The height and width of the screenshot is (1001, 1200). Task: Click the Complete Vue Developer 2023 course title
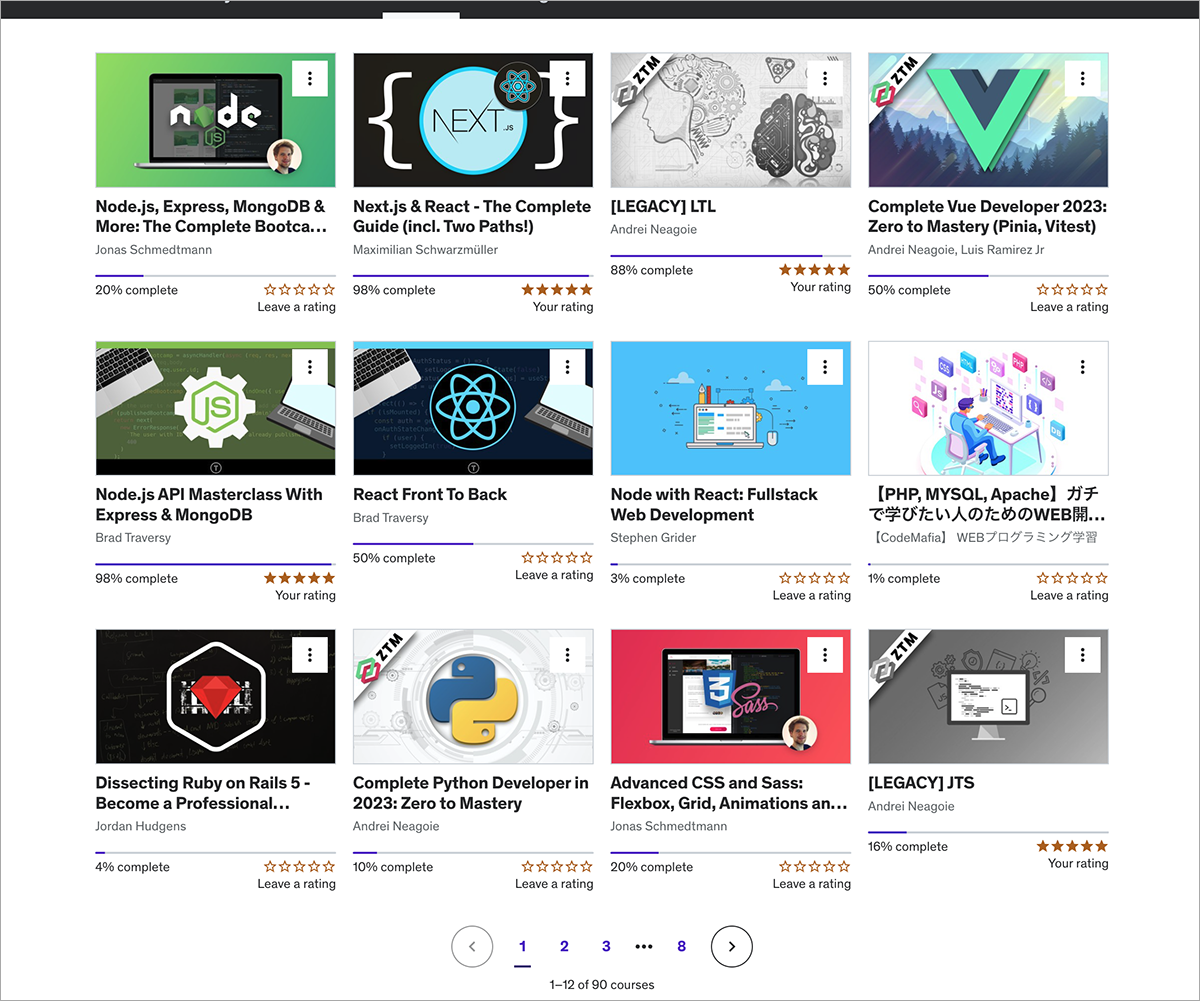pyautogui.click(x=987, y=216)
